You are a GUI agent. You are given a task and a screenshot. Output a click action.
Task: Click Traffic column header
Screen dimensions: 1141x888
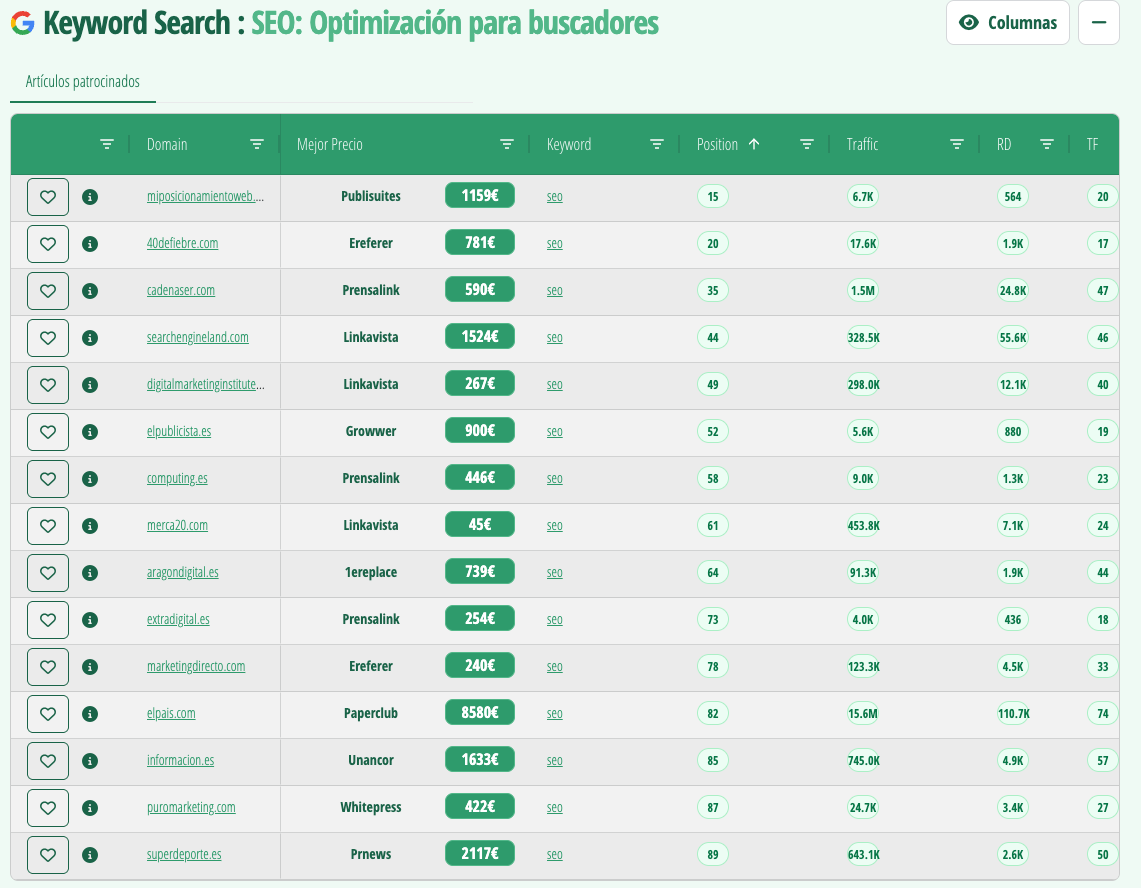pos(862,144)
